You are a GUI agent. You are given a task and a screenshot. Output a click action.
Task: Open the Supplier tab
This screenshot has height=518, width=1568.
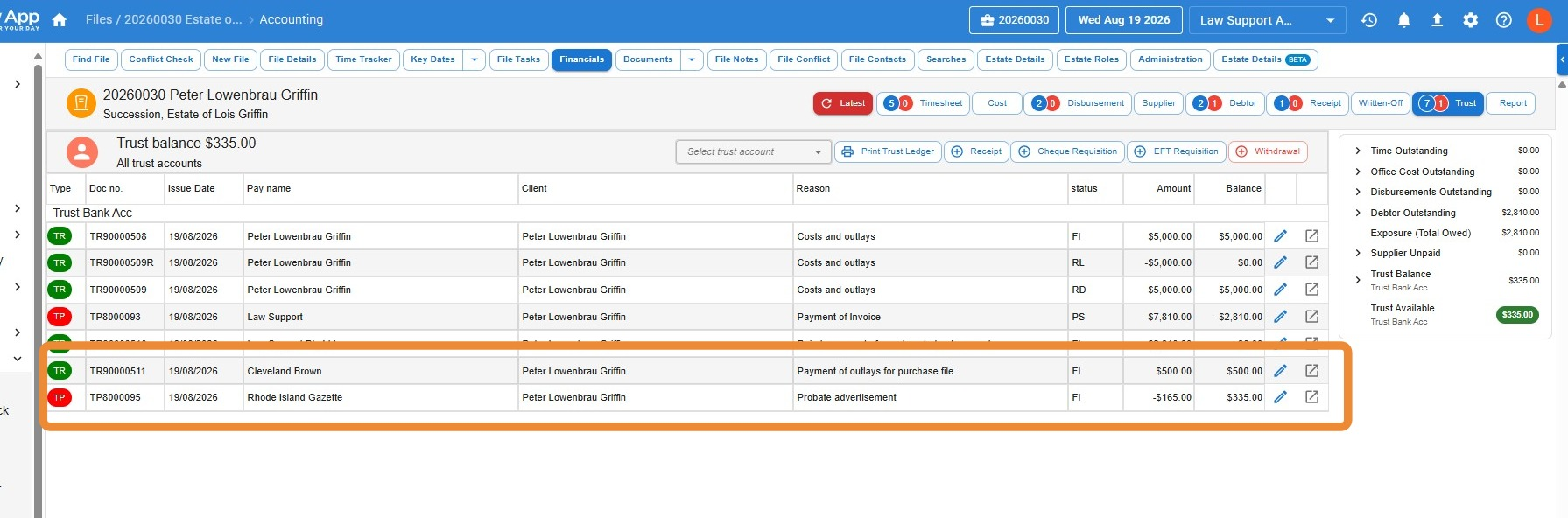(x=1158, y=103)
